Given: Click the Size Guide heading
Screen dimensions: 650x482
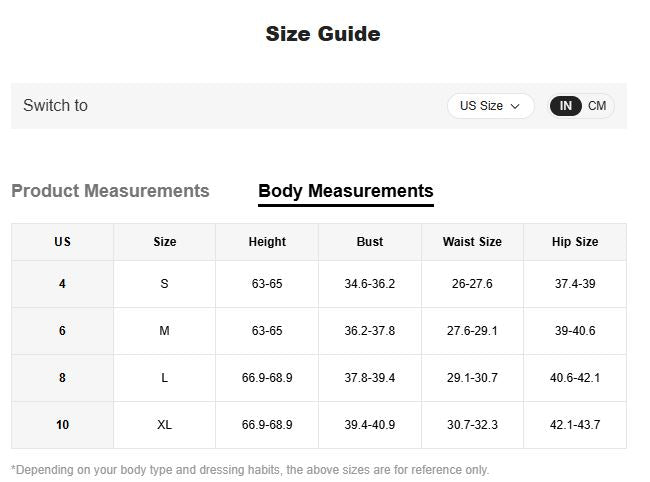Looking at the screenshot, I should coord(323,34).
